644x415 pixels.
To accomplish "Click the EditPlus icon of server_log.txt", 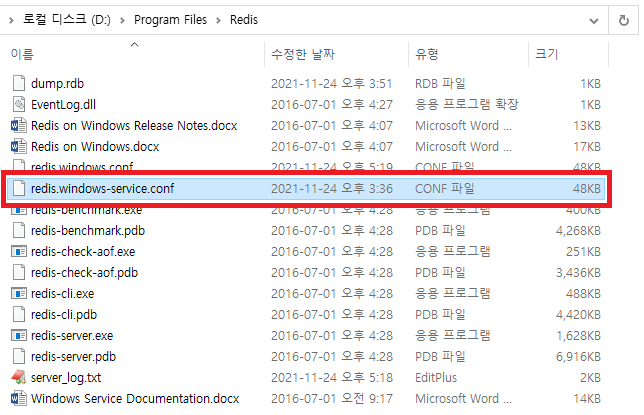I will 18,377.
